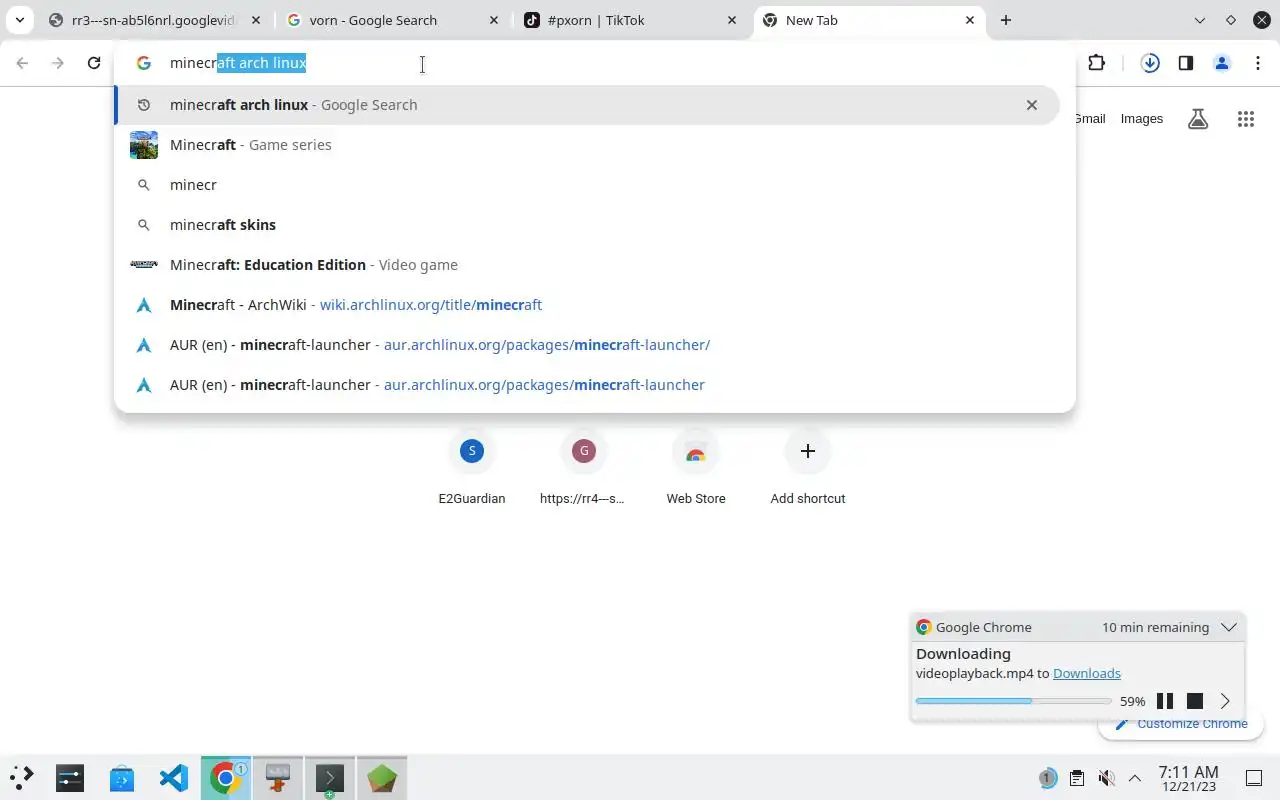Open the https://rr4 shortcut tile
Screen dimensions: 1280x800
coord(584,468)
